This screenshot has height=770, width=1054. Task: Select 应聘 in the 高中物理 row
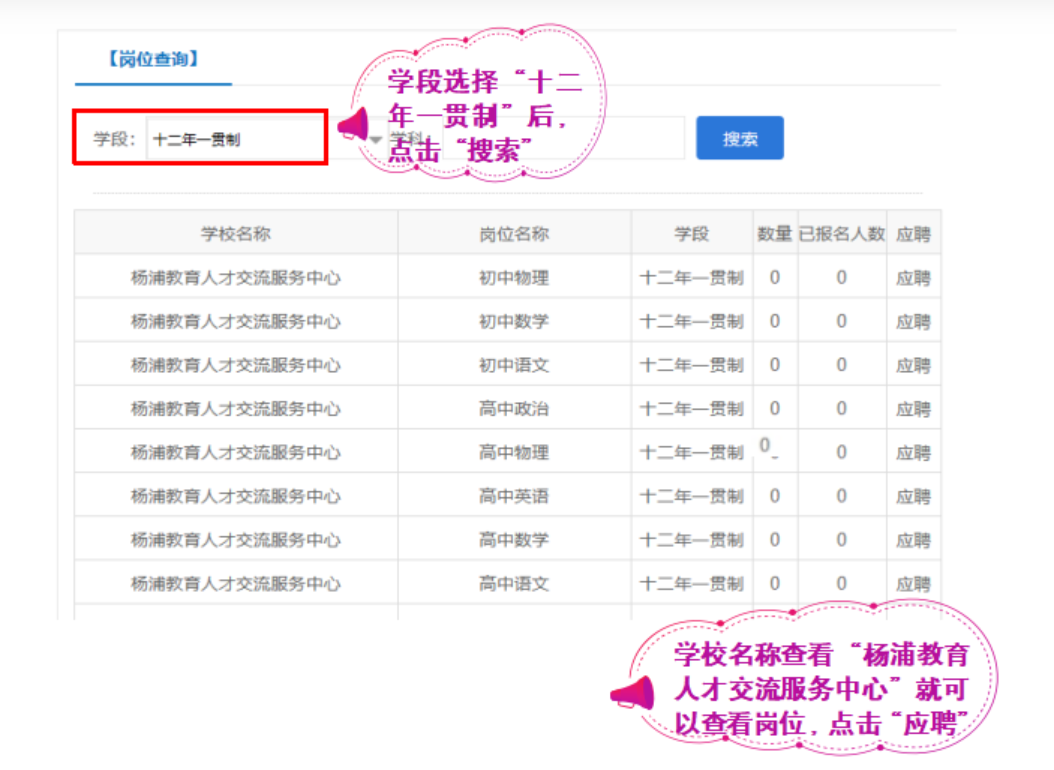coord(912,453)
